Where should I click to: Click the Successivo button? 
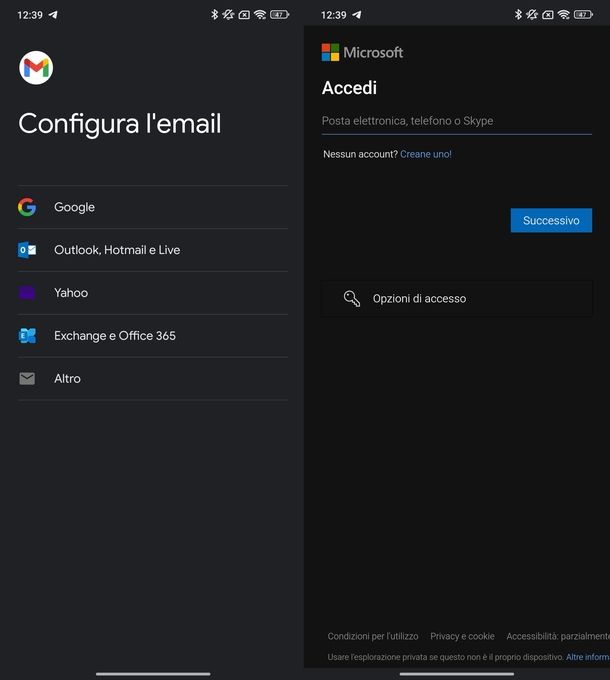tap(551, 220)
